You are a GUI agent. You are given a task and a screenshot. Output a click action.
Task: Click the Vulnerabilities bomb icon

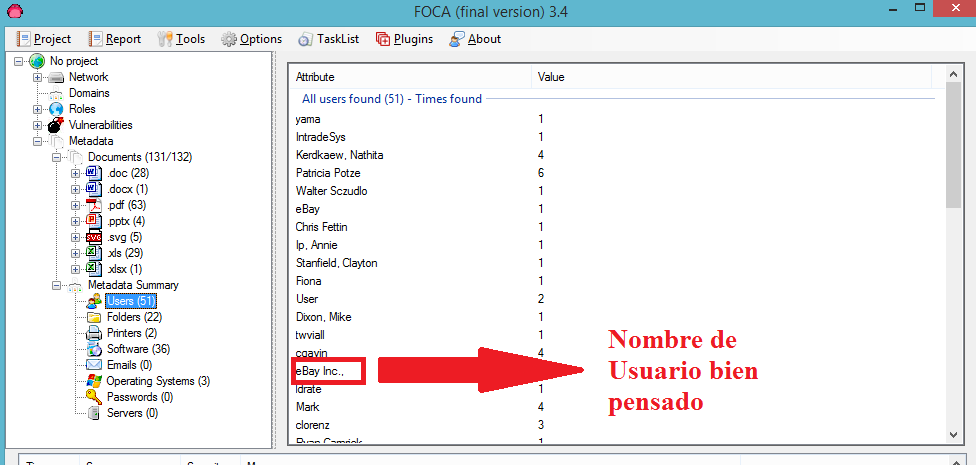(56, 124)
